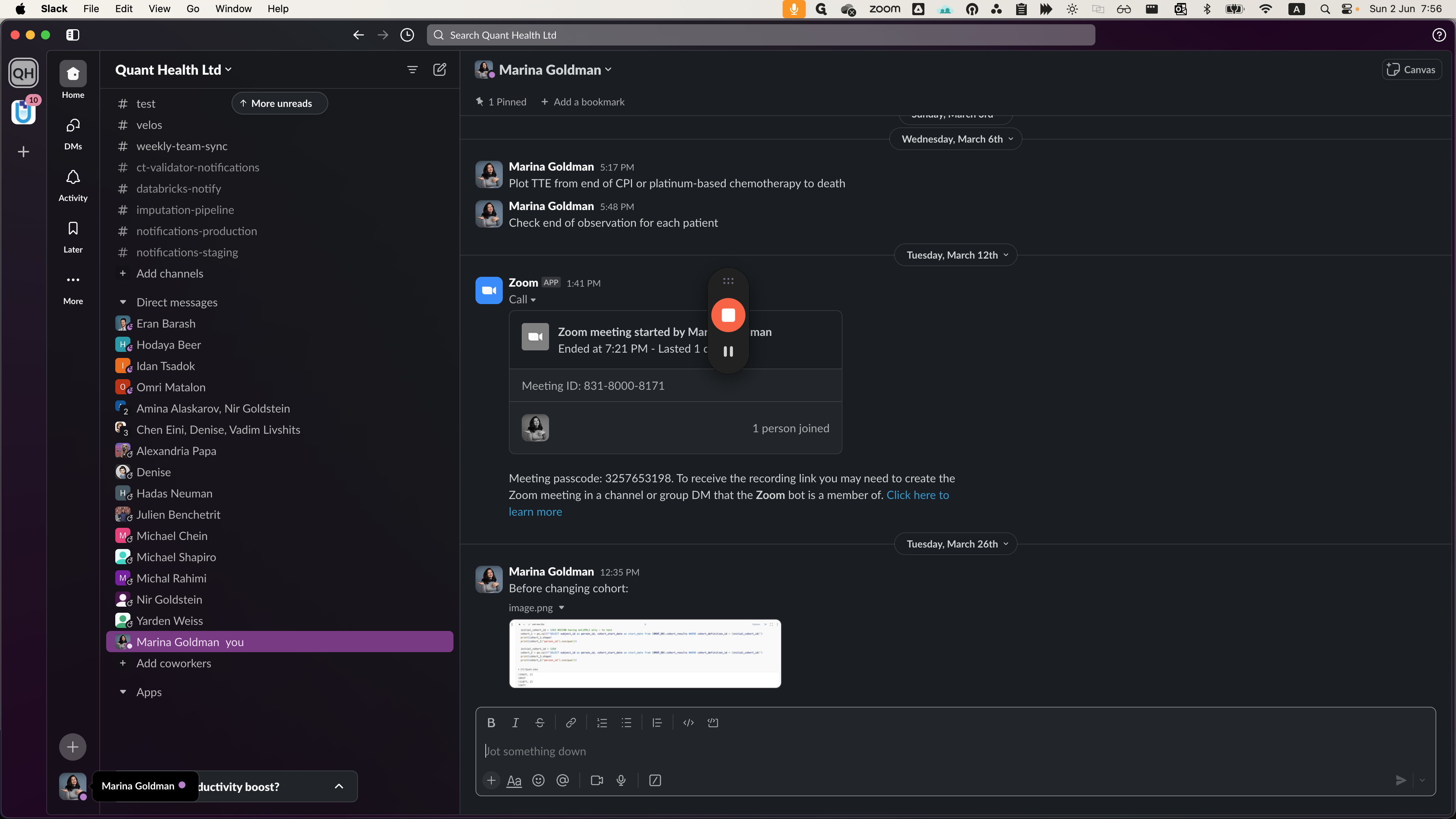Screen dimensions: 1456x819
Task: Open the DMs view
Action: [x=73, y=133]
